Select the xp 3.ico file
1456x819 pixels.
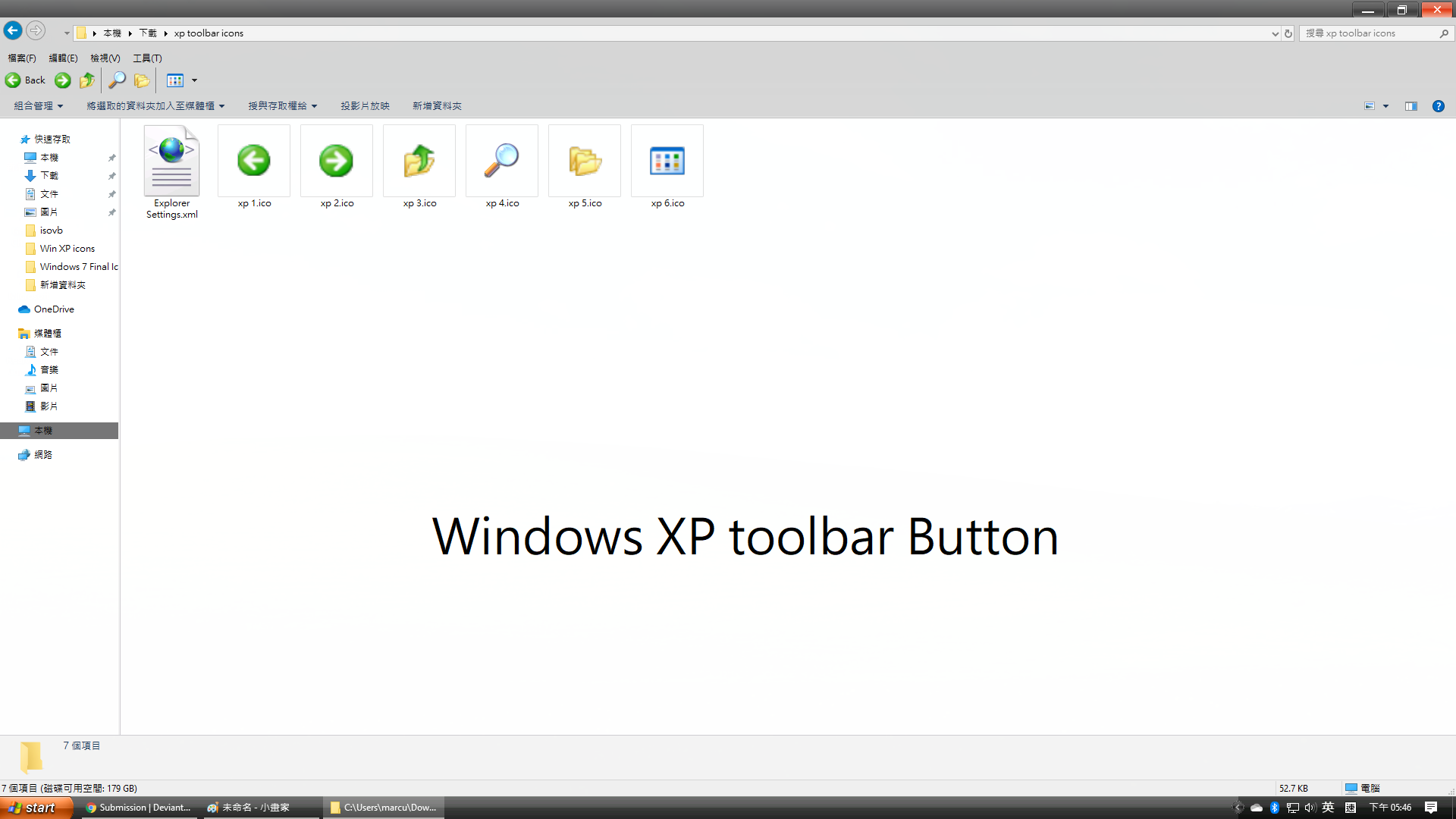419,161
